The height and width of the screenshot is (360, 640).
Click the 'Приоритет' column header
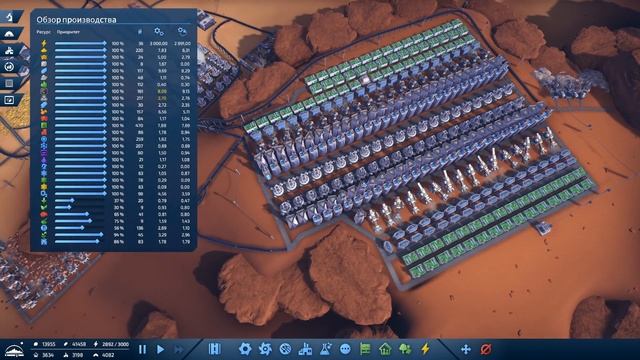pos(68,32)
